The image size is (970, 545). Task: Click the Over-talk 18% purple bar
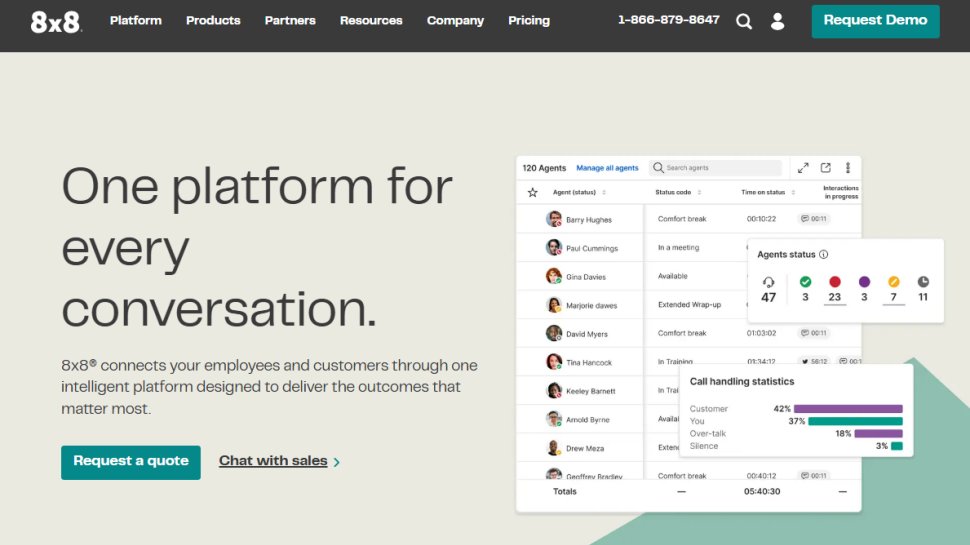[x=878, y=434]
